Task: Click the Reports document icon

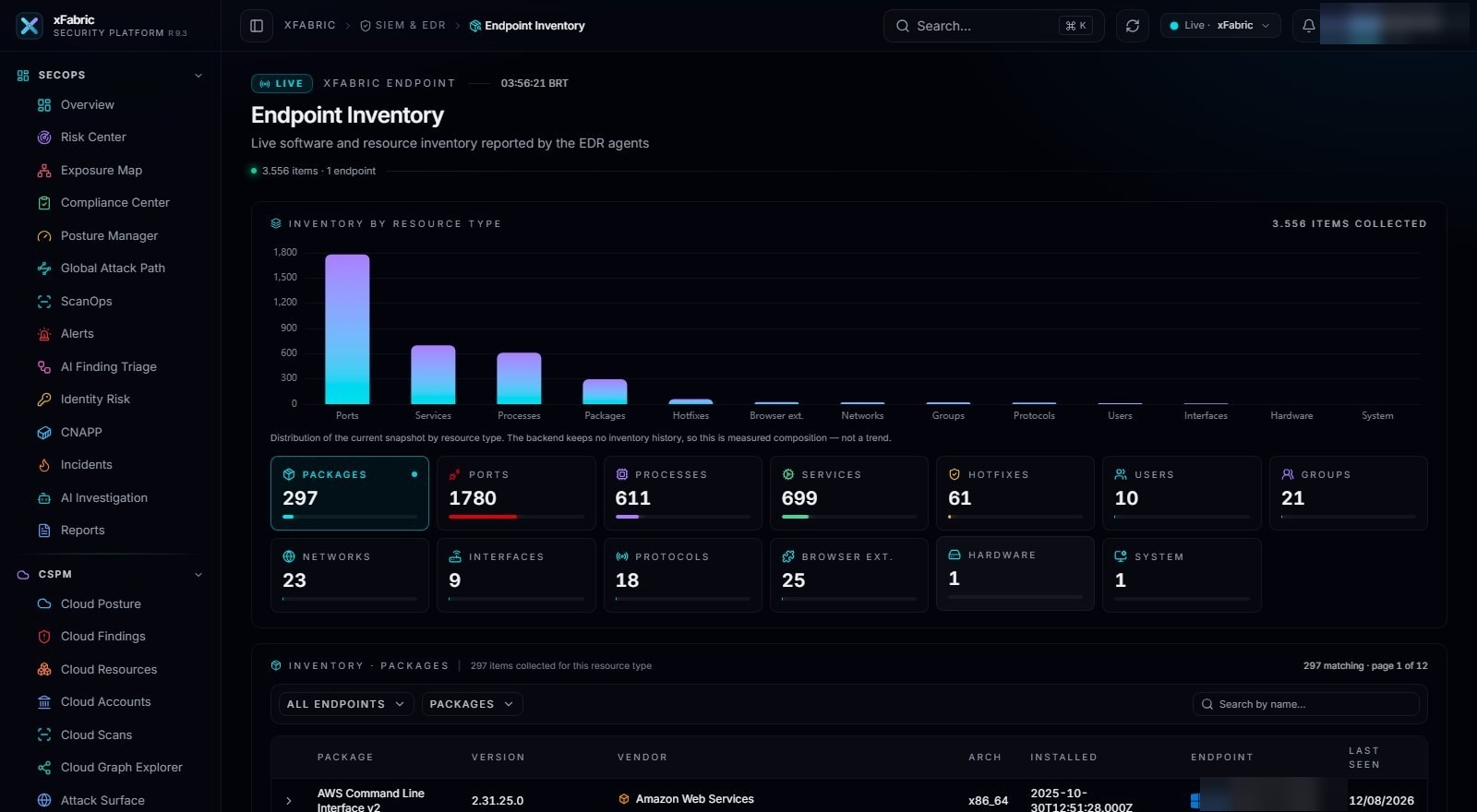Action: 44,531
